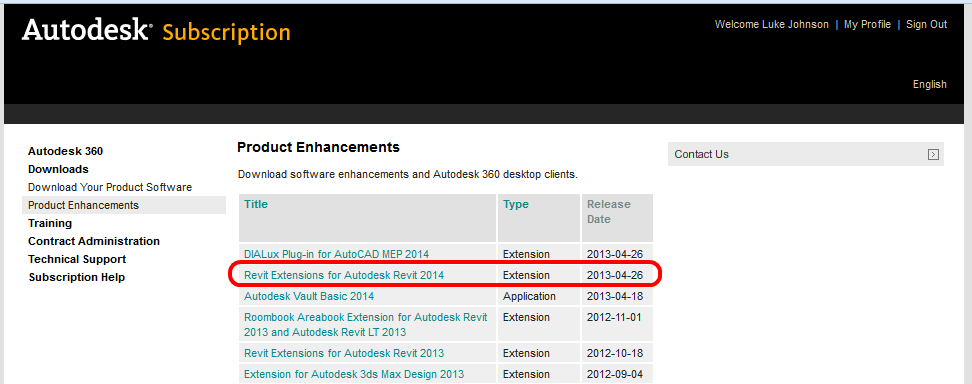This screenshot has width=972, height=384.
Task: Open Autodesk 360 in the sidebar
Action: pyautogui.click(x=66, y=151)
